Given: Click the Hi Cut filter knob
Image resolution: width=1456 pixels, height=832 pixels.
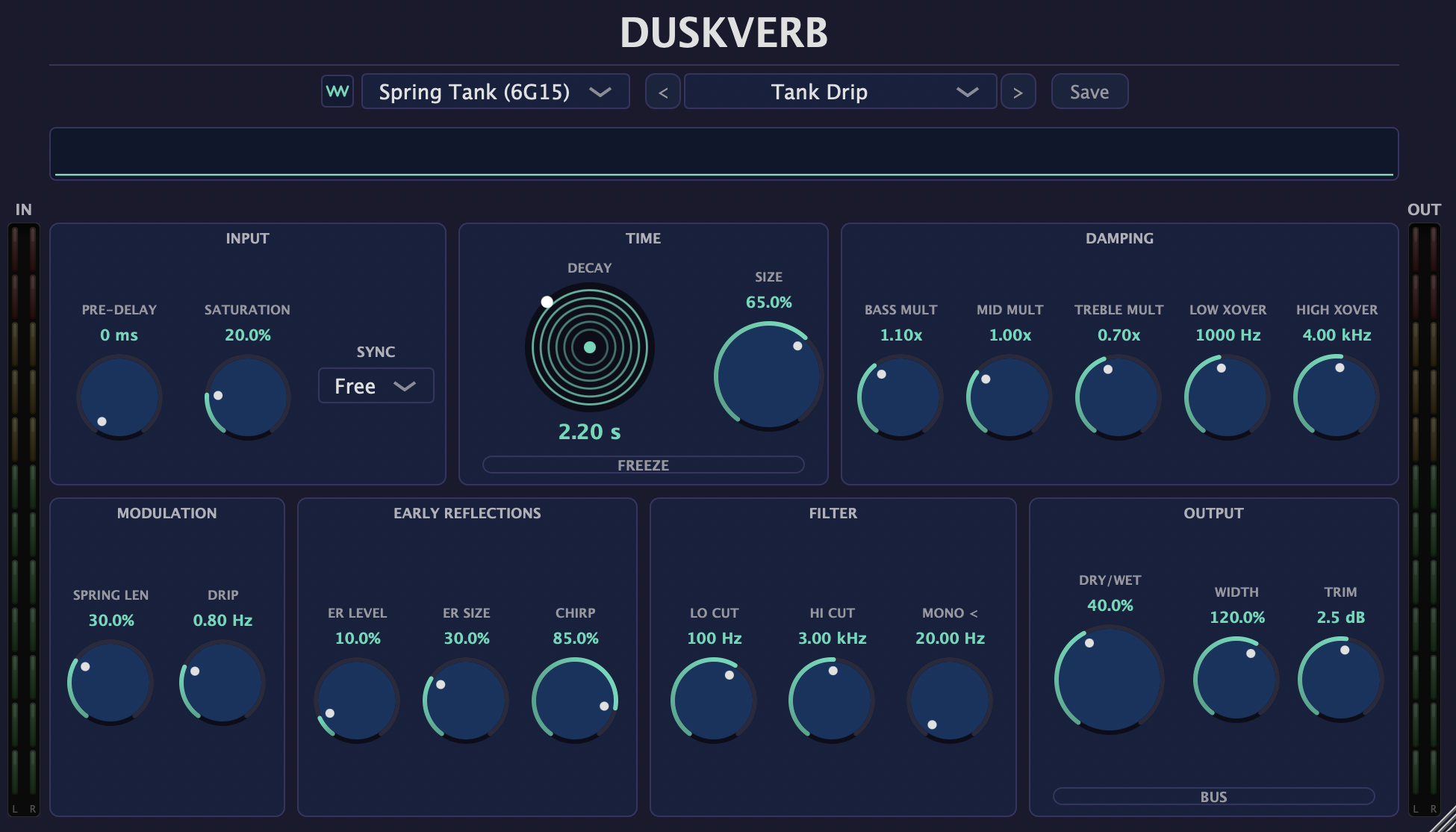Looking at the screenshot, I should [832, 701].
